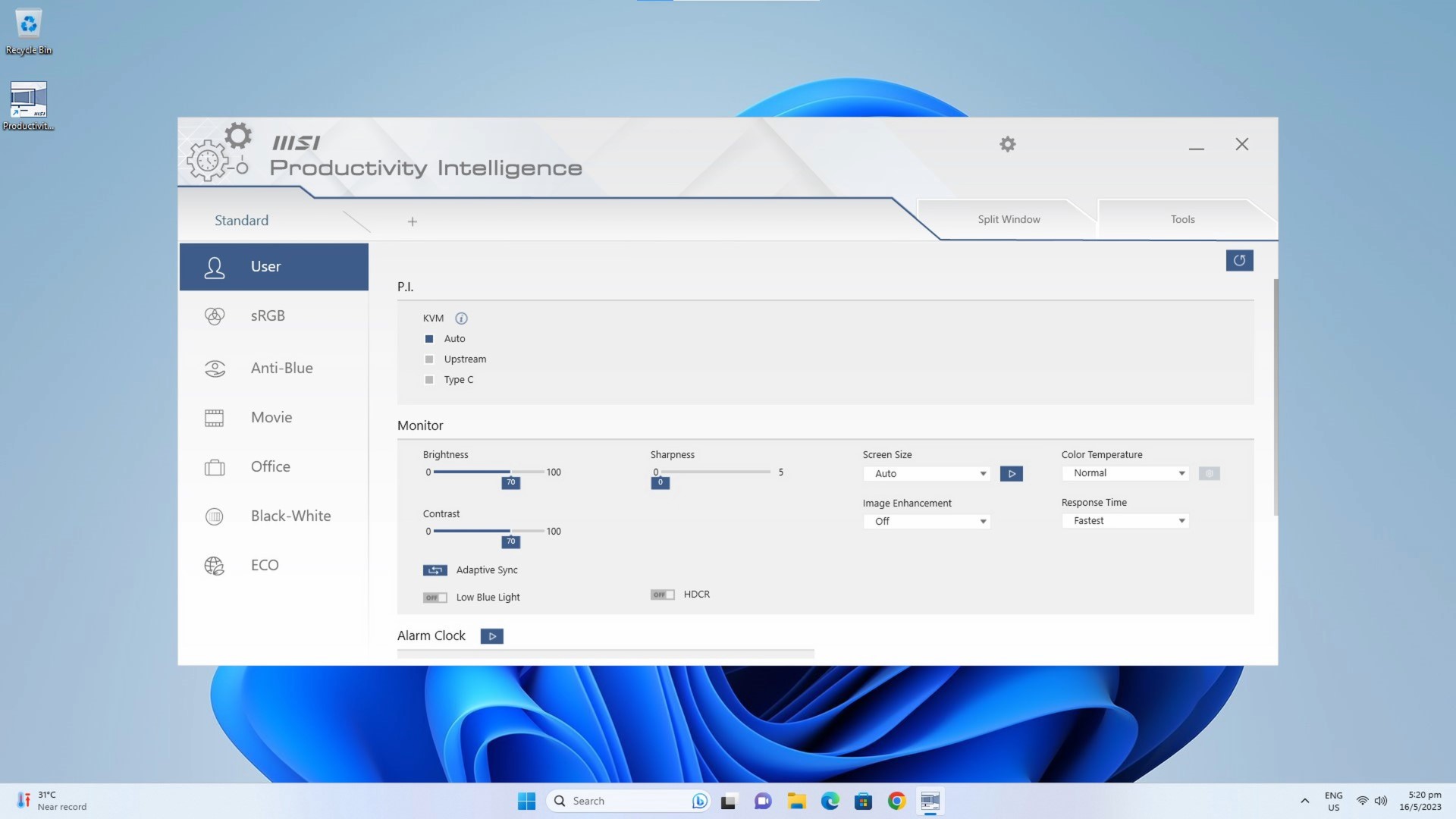Activate ECO mode
The width and height of the screenshot is (1456, 819).
click(274, 565)
